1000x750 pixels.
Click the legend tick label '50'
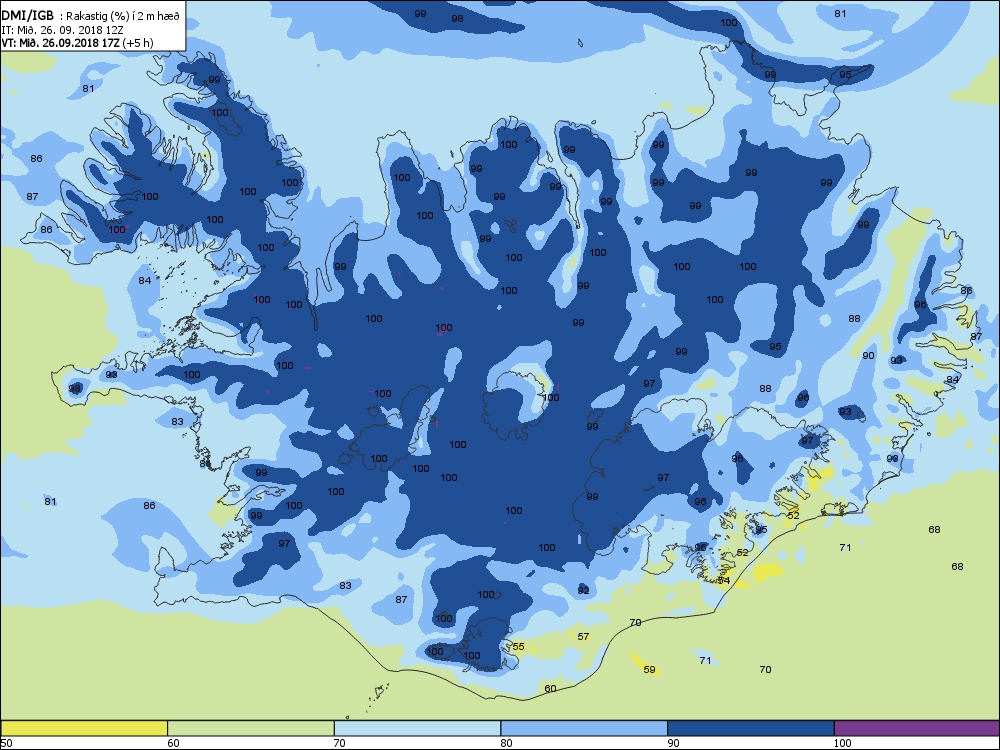point(6,742)
